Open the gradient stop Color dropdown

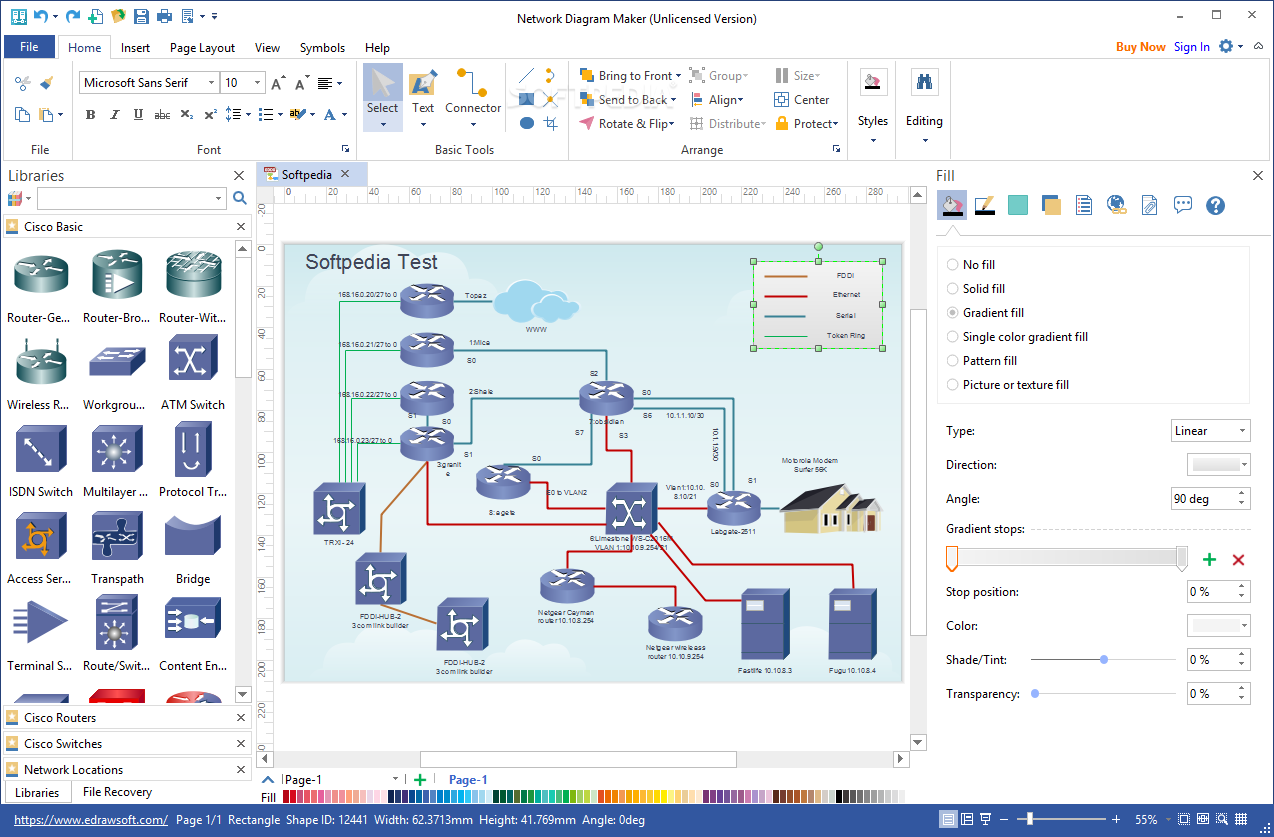pyautogui.click(x=1218, y=626)
